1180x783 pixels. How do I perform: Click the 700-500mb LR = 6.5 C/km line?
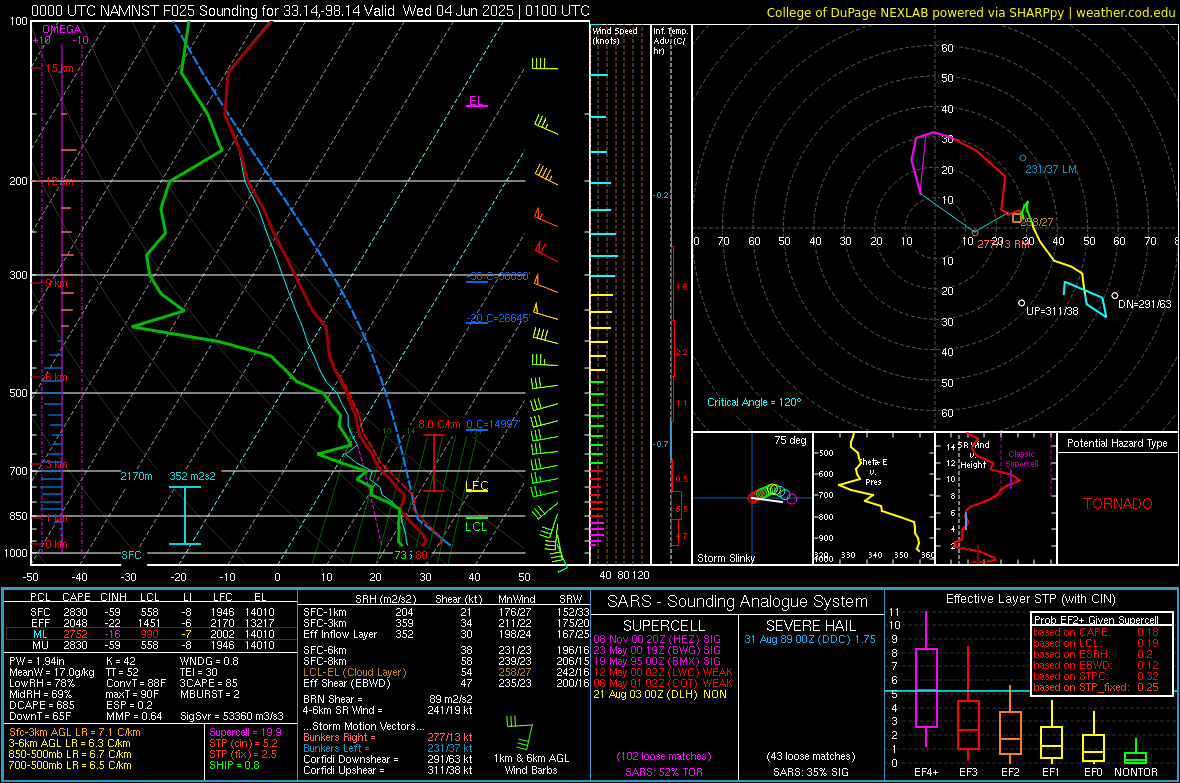(70, 765)
